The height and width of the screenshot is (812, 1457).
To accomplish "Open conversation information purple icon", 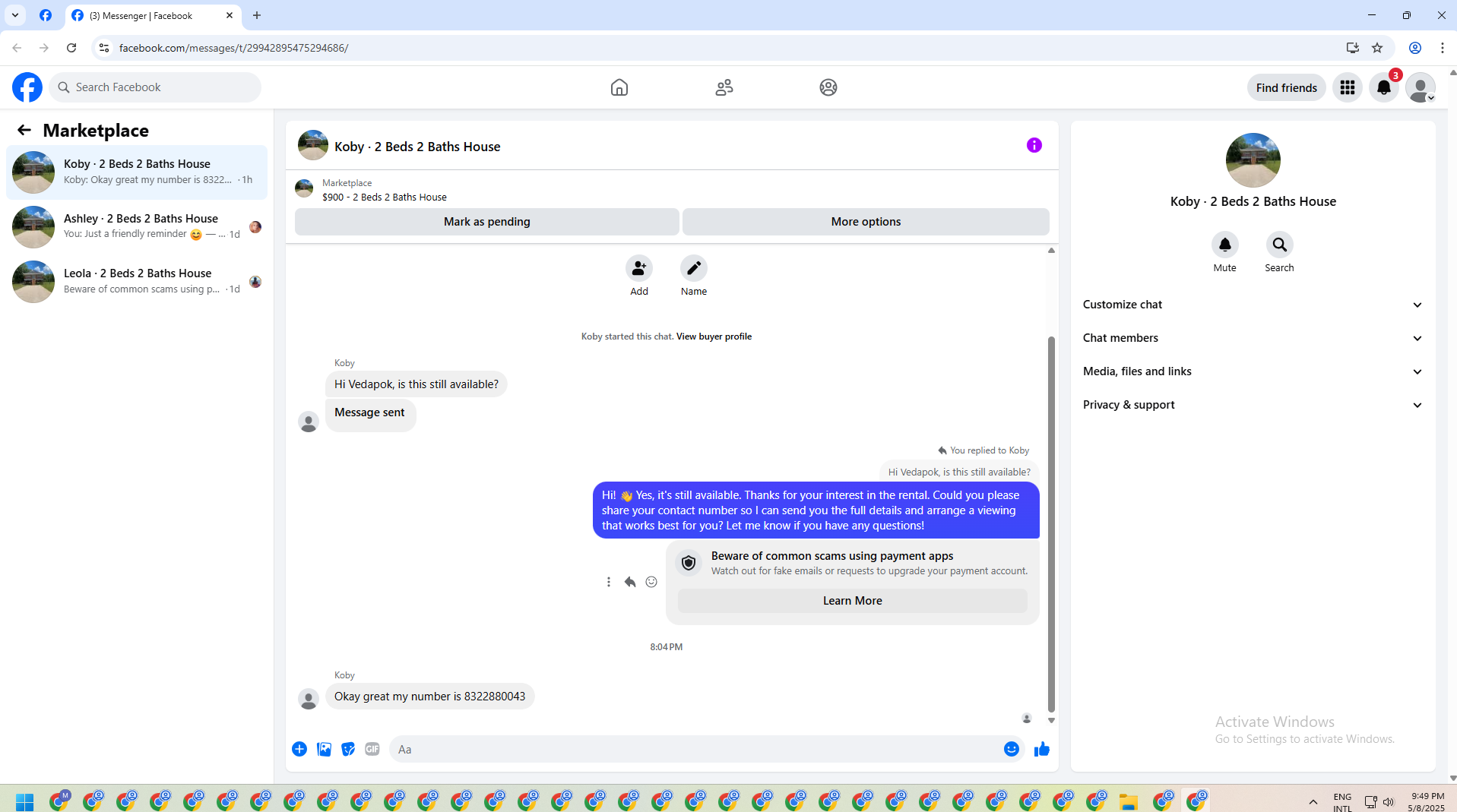I will [1034, 145].
